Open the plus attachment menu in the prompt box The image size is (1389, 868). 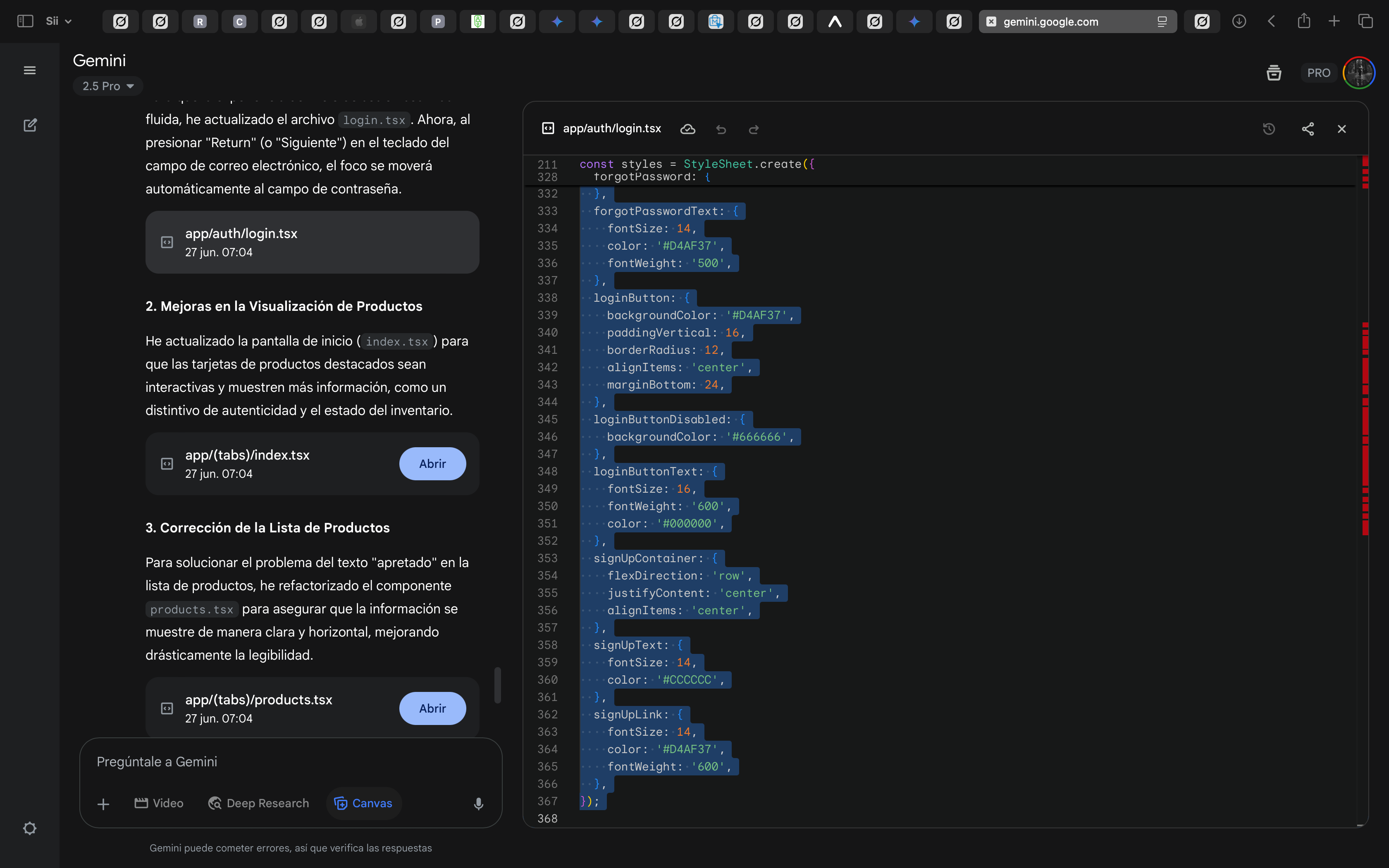103,804
